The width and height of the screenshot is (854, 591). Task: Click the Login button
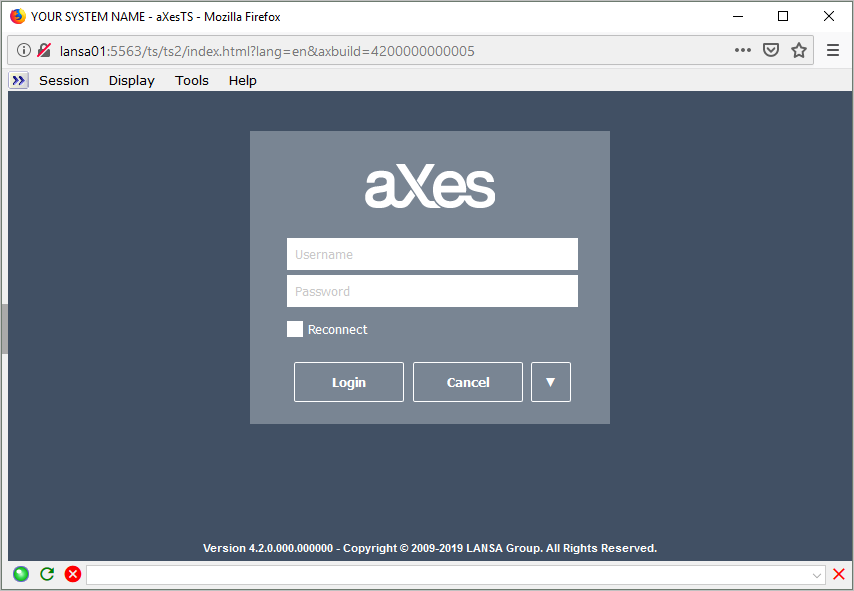pos(349,382)
